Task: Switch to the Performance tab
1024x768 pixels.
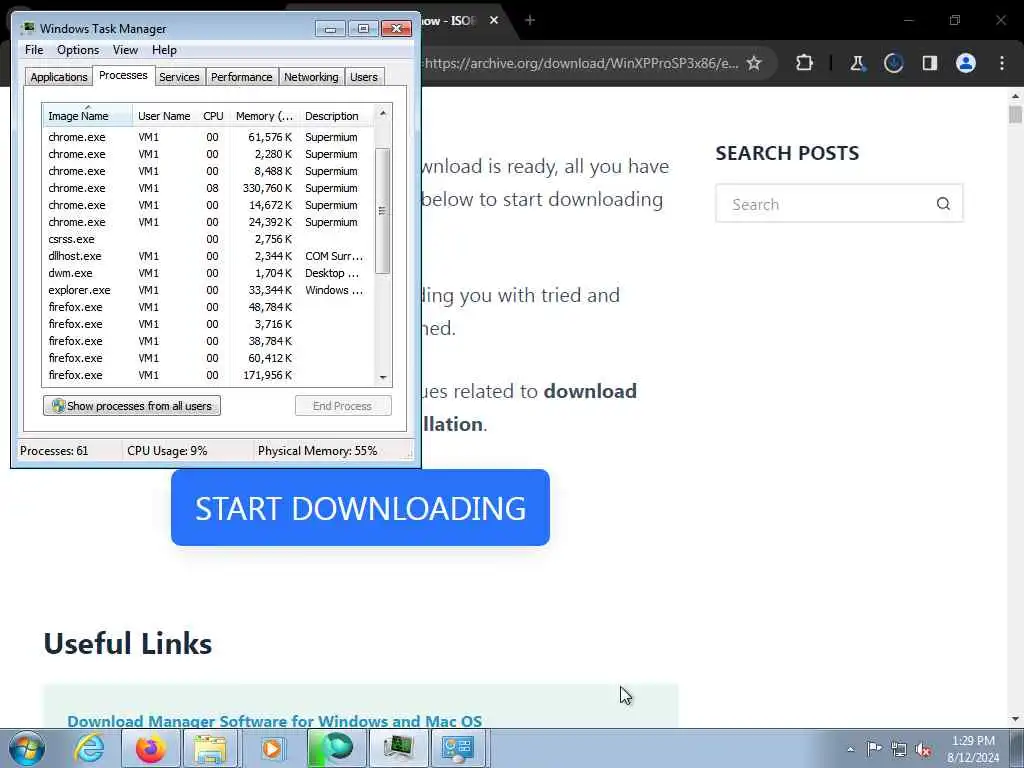Action: pyautogui.click(x=242, y=77)
